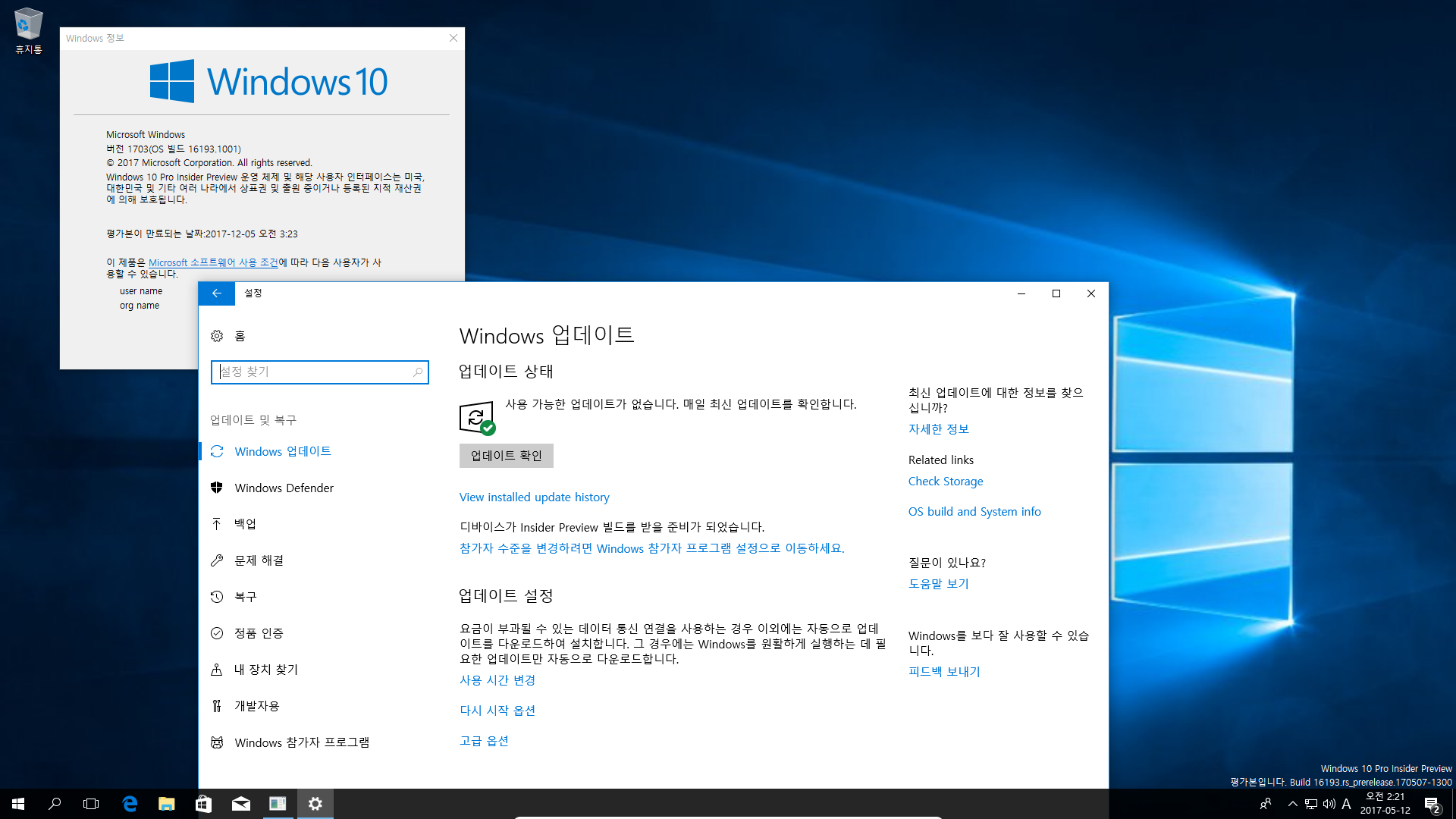
Task: Open the Windows 참가자 프로그램 cat icon
Action: tap(217, 742)
